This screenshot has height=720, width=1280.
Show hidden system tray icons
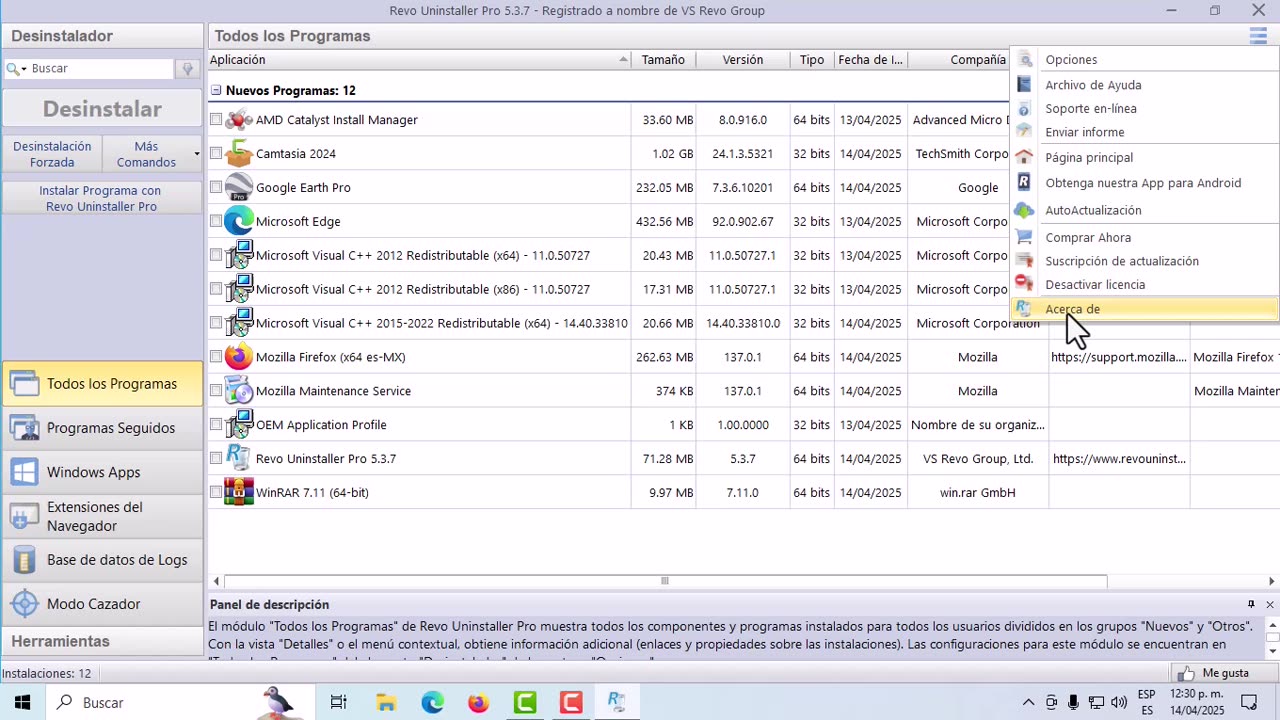click(1028, 703)
